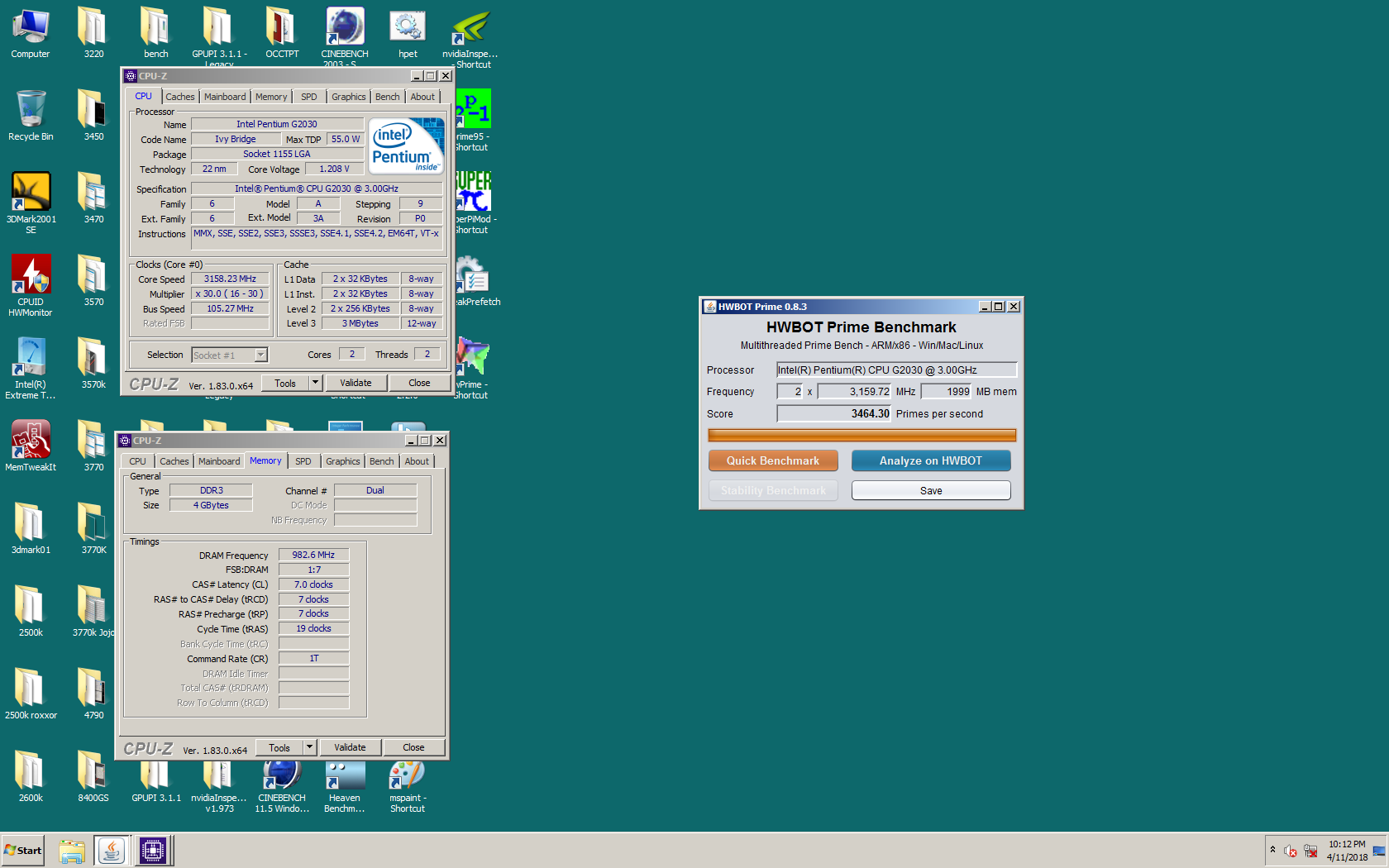Image resolution: width=1389 pixels, height=868 pixels.
Task: Open the 8400GS folder
Action: (93, 775)
